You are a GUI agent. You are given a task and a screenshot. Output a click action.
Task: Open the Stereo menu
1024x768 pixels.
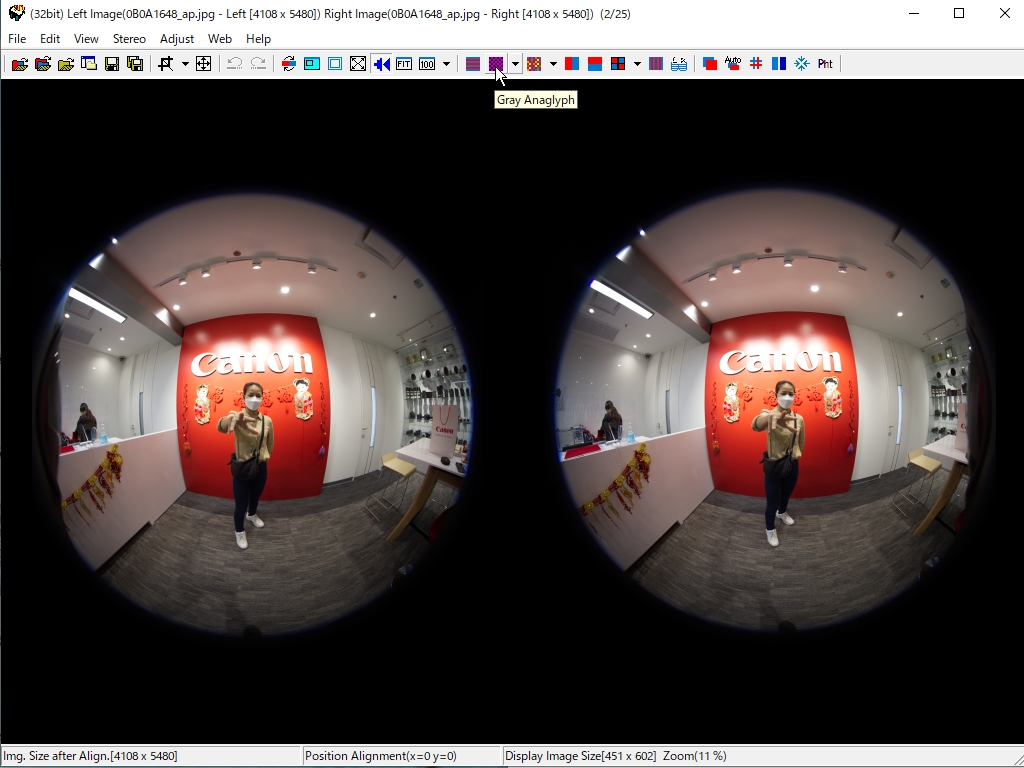[129, 39]
